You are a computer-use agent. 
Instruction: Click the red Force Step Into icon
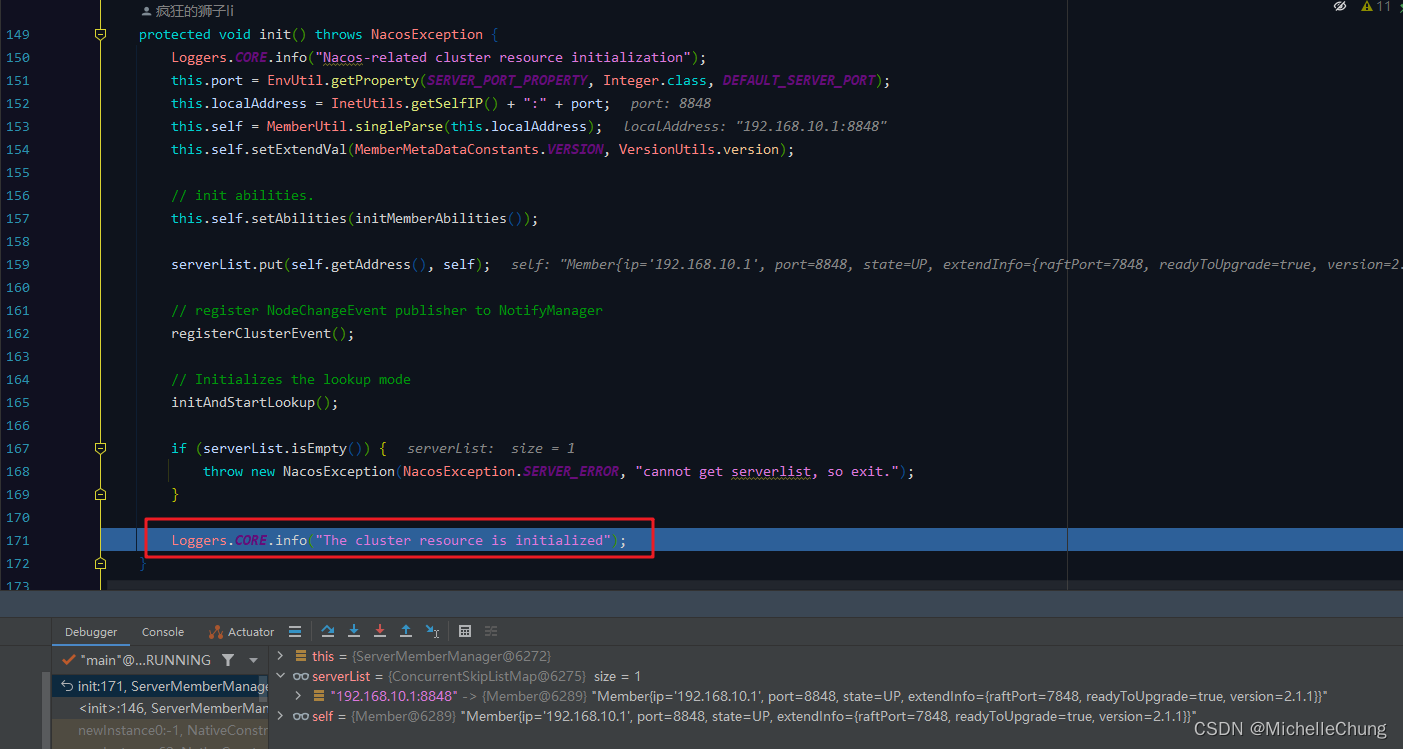pyautogui.click(x=380, y=631)
